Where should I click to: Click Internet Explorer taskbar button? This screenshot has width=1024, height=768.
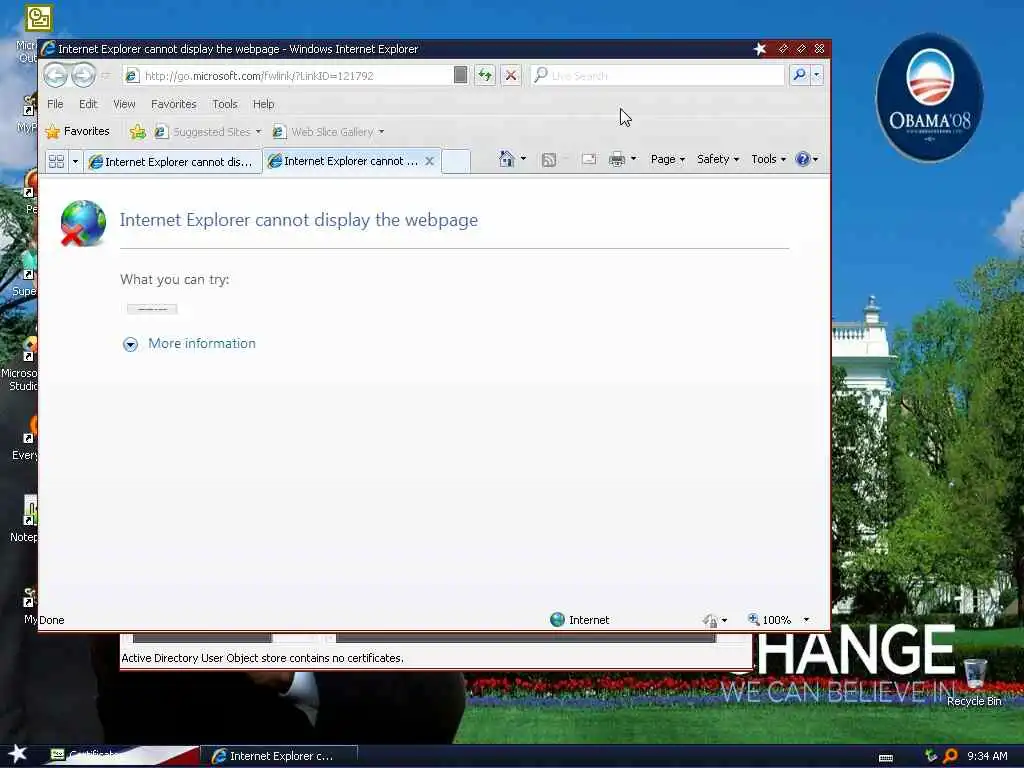coord(278,756)
